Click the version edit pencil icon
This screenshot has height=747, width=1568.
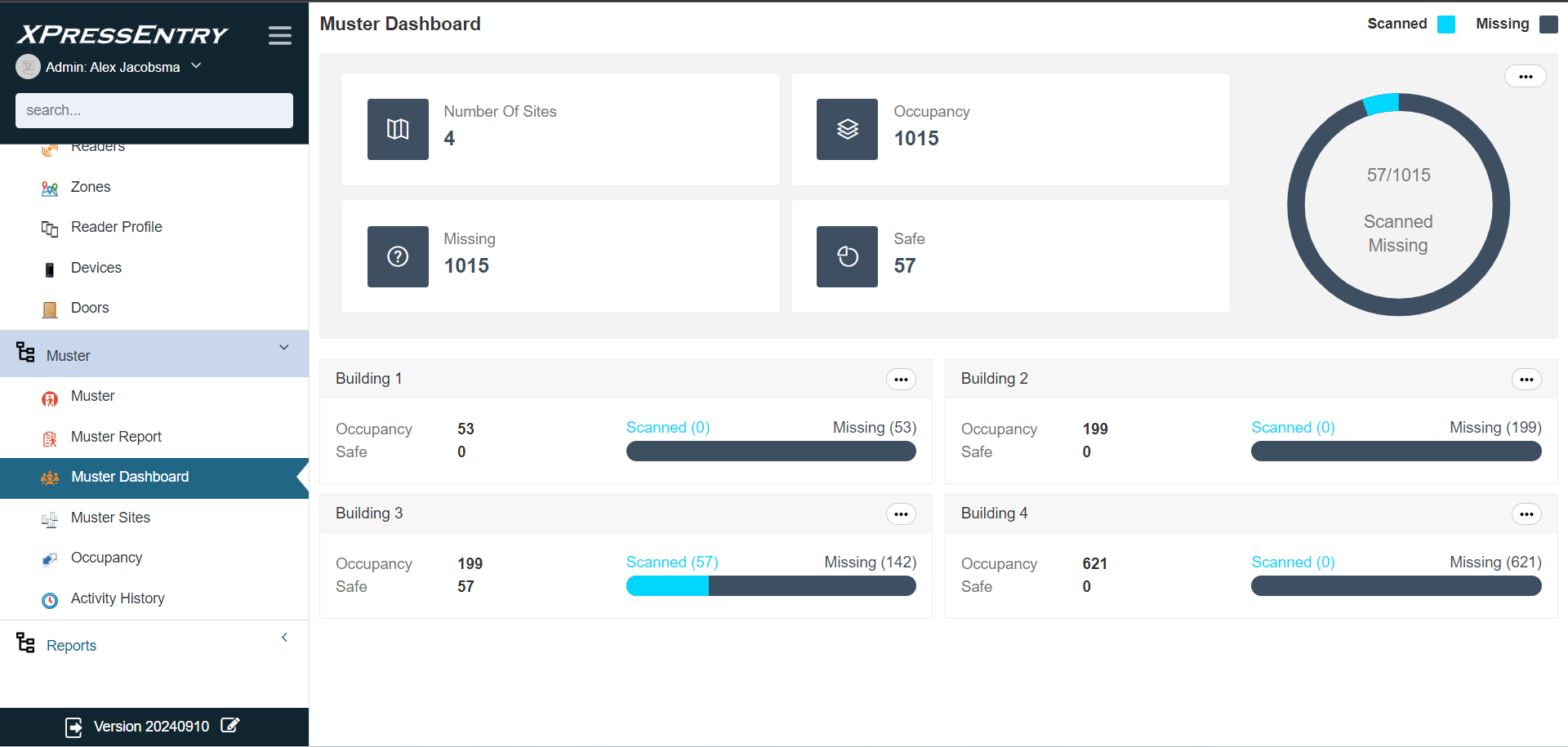point(229,726)
